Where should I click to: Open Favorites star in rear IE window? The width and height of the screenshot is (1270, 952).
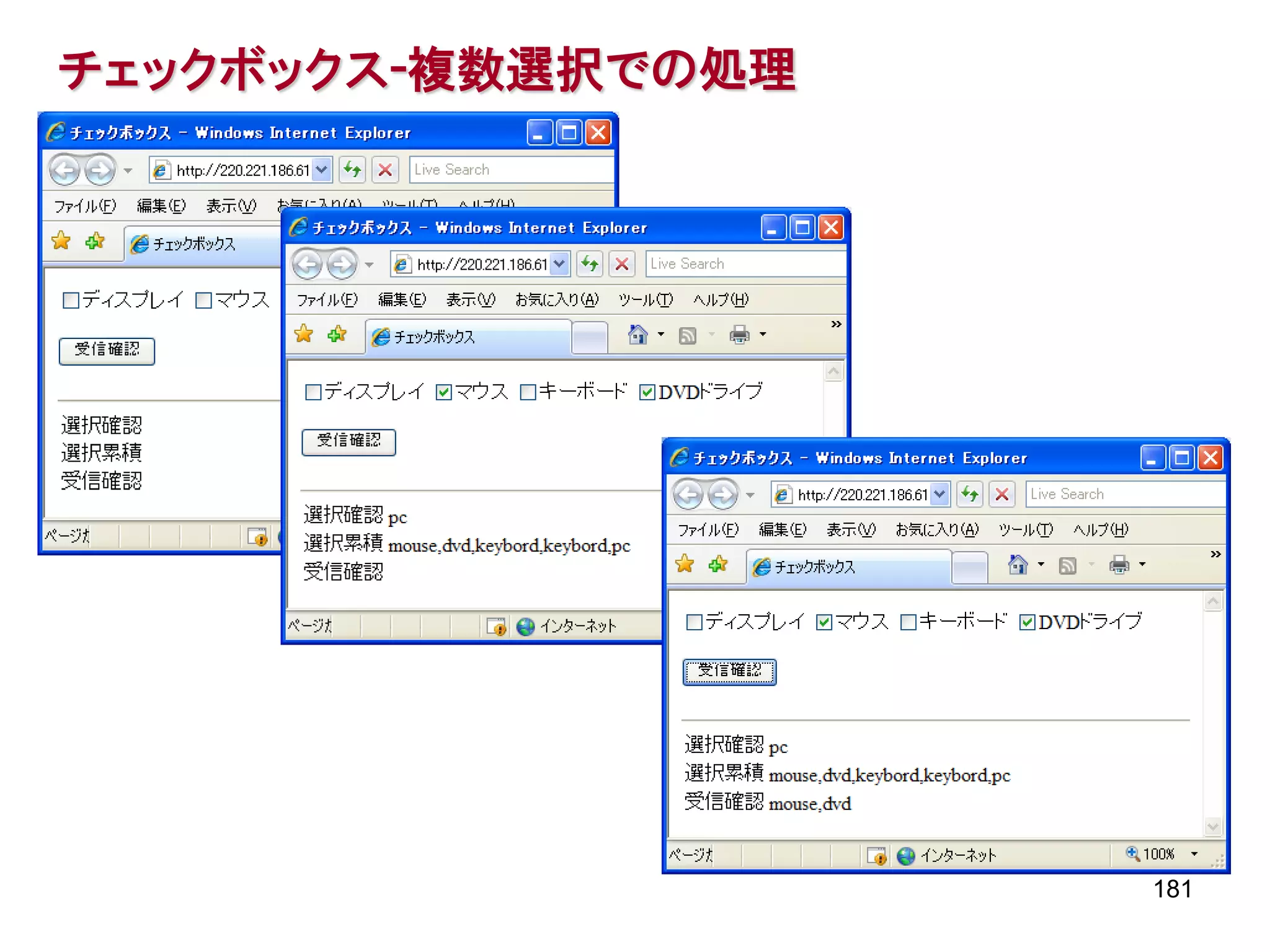coord(61,240)
